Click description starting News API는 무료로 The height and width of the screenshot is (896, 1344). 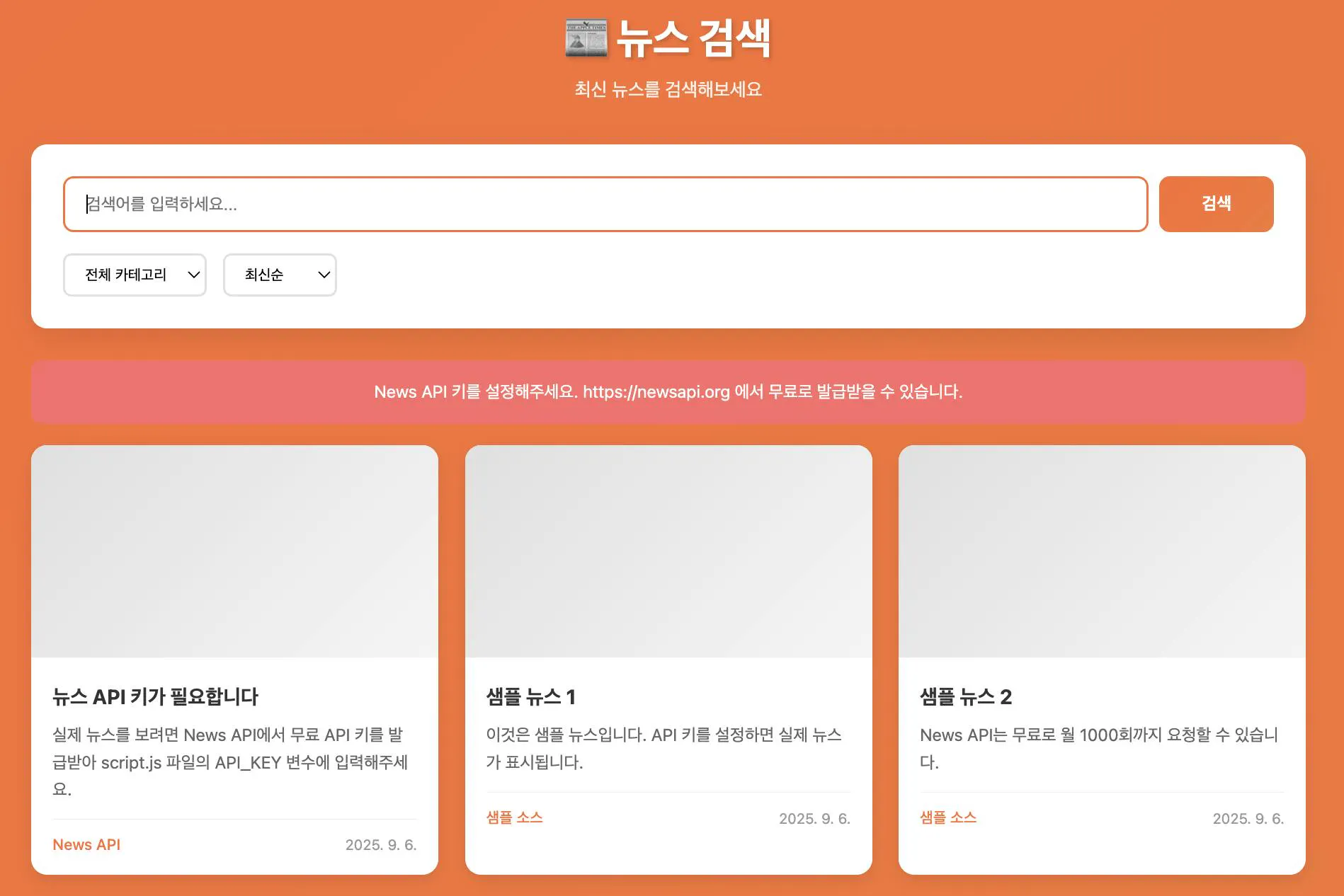(1099, 748)
